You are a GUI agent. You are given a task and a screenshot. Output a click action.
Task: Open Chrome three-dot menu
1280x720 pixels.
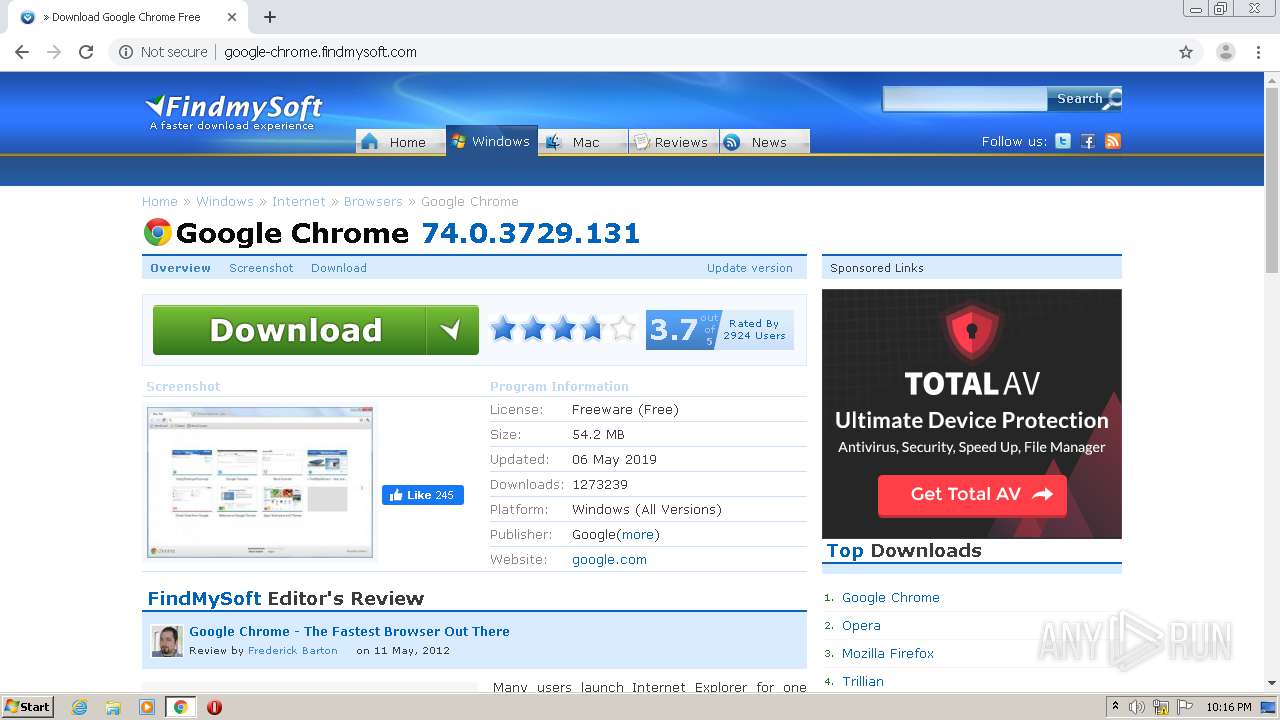point(1259,52)
